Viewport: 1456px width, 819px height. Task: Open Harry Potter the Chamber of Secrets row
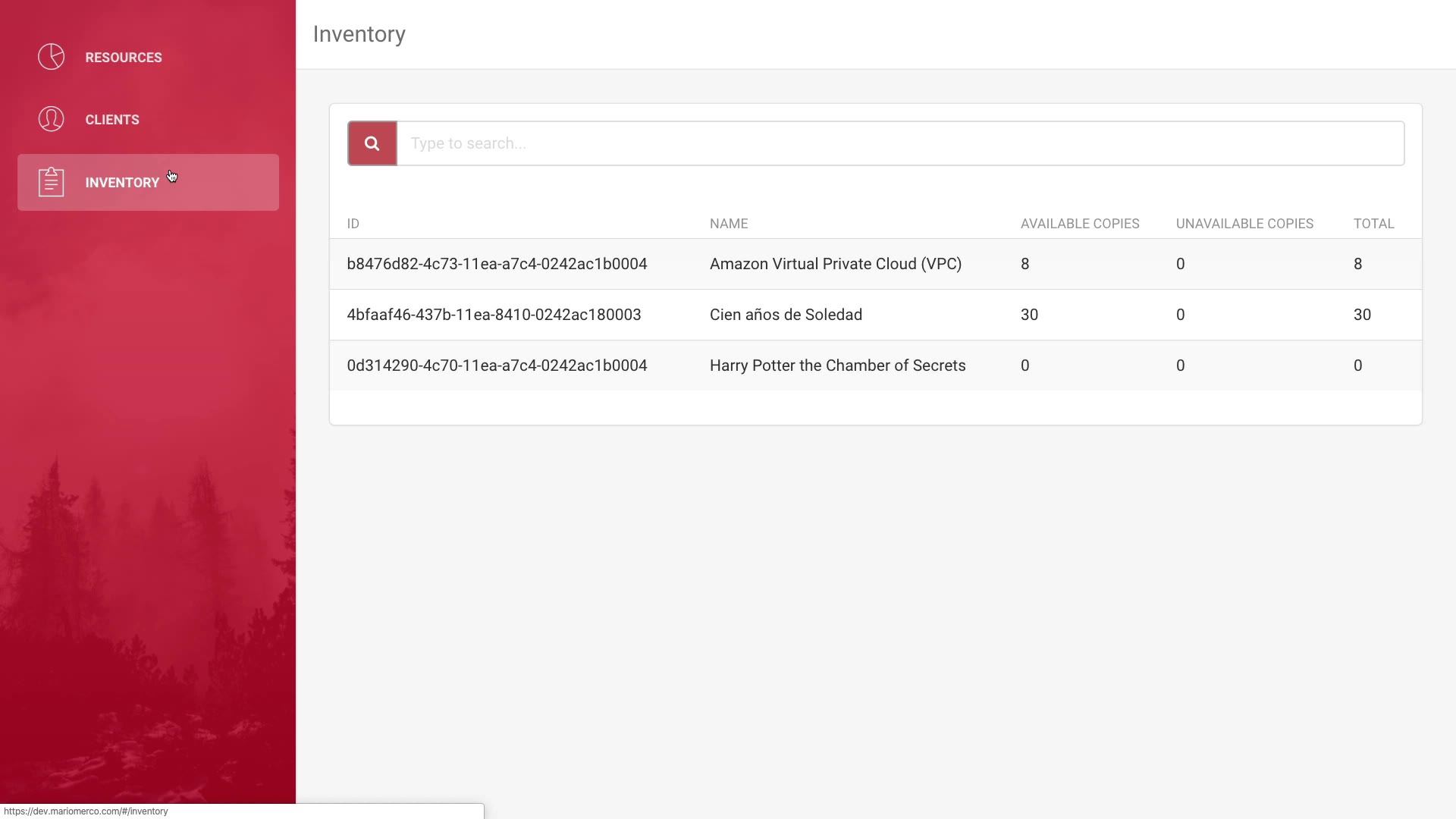tap(837, 366)
